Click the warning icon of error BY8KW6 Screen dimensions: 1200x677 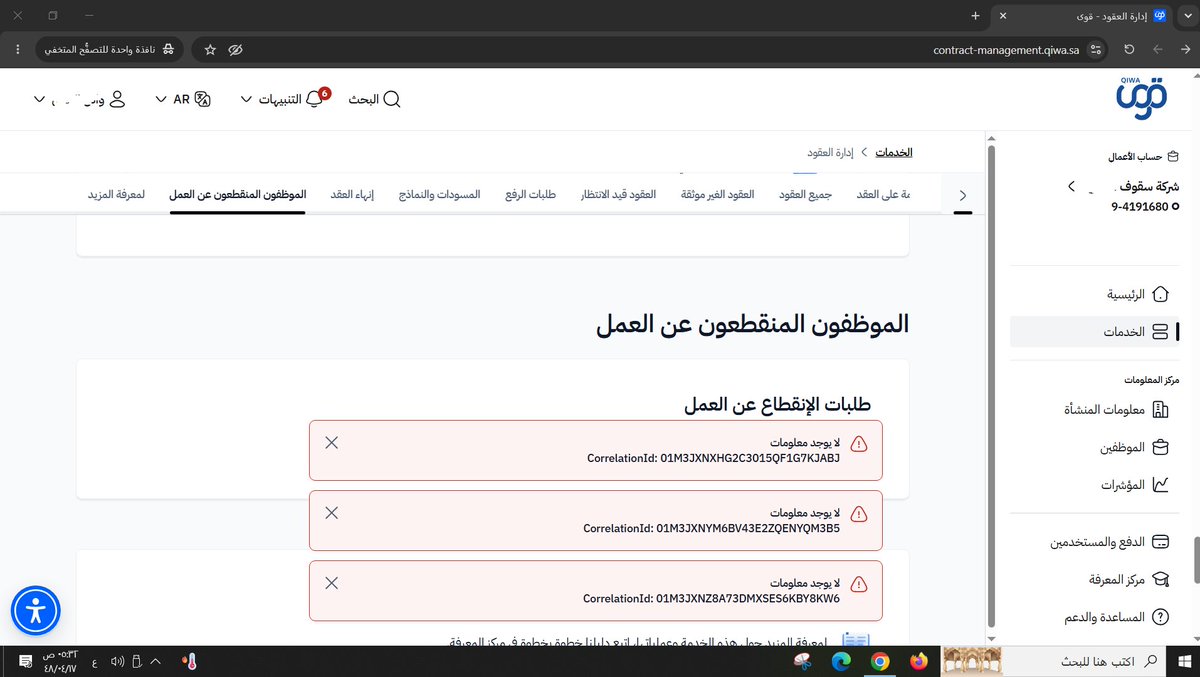859,584
